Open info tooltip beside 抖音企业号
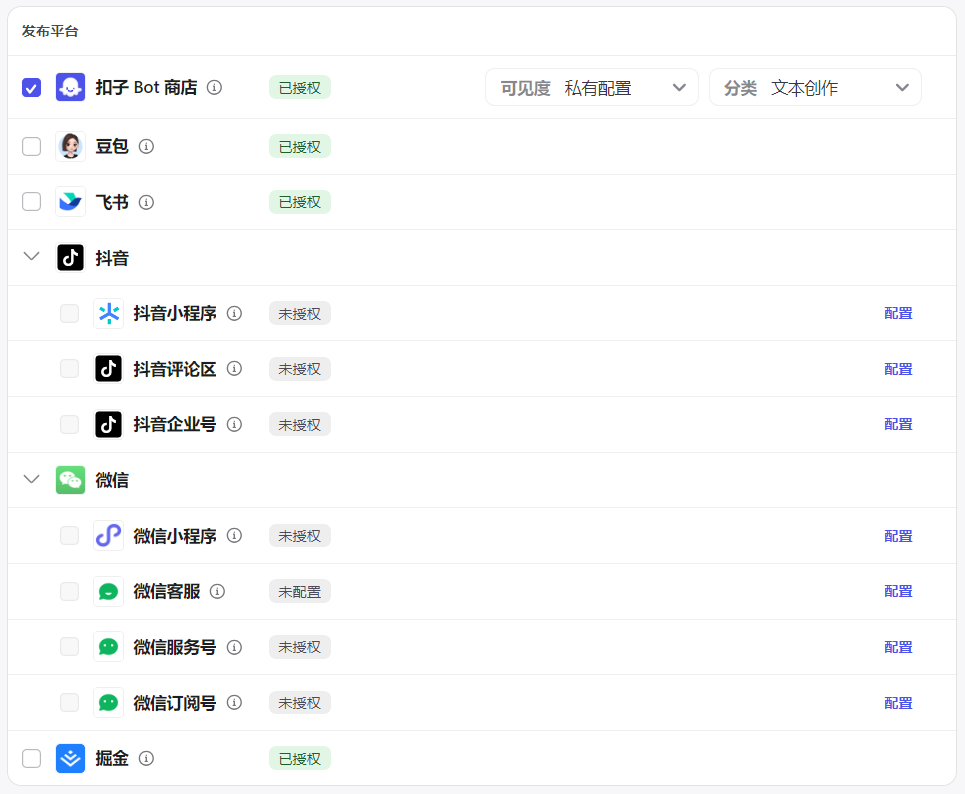This screenshot has height=794, width=965. coord(234,424)
